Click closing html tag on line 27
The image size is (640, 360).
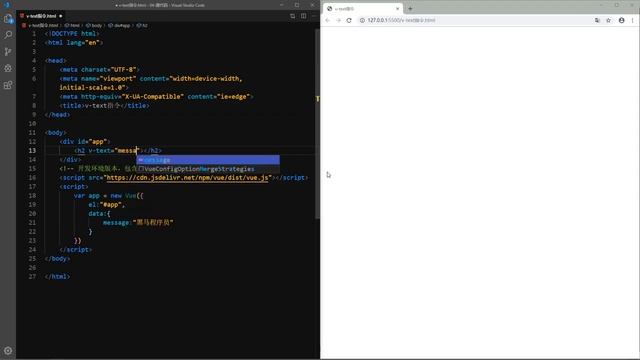click(x=58, y=276)
